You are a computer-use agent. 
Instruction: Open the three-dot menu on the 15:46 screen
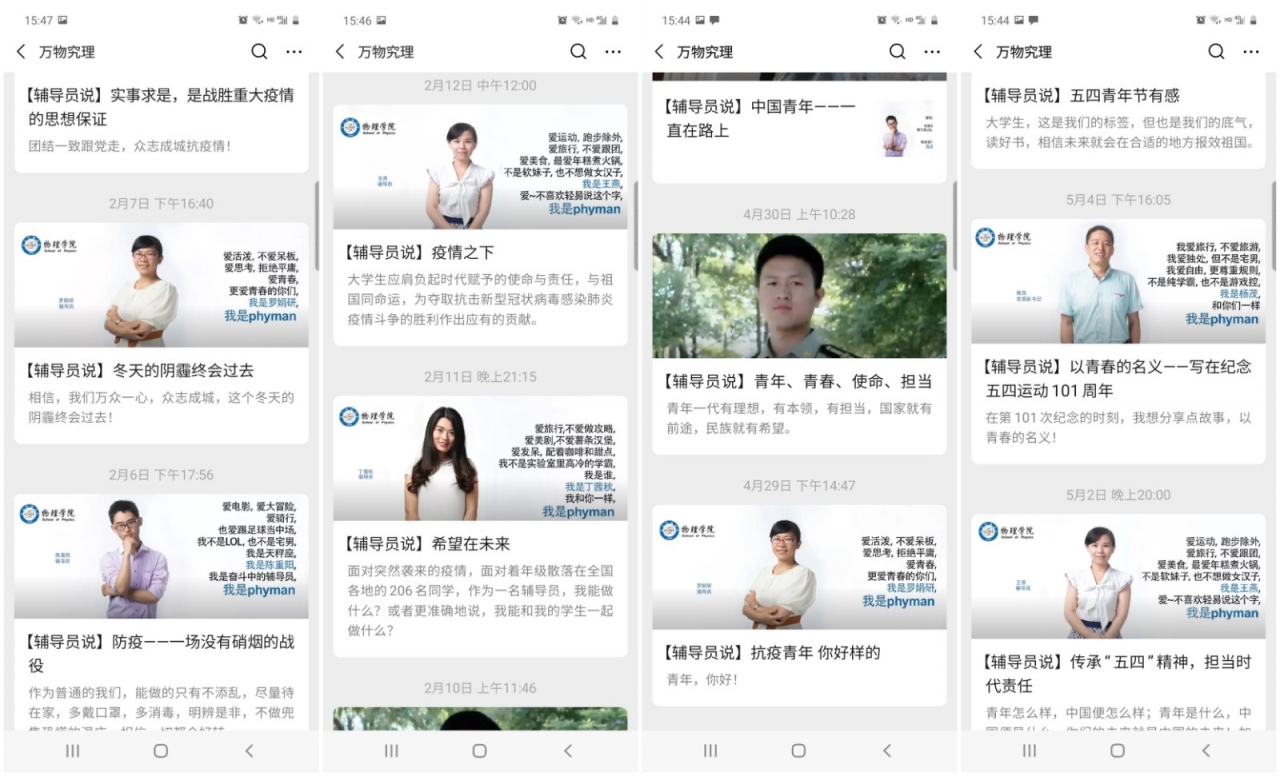613,52
